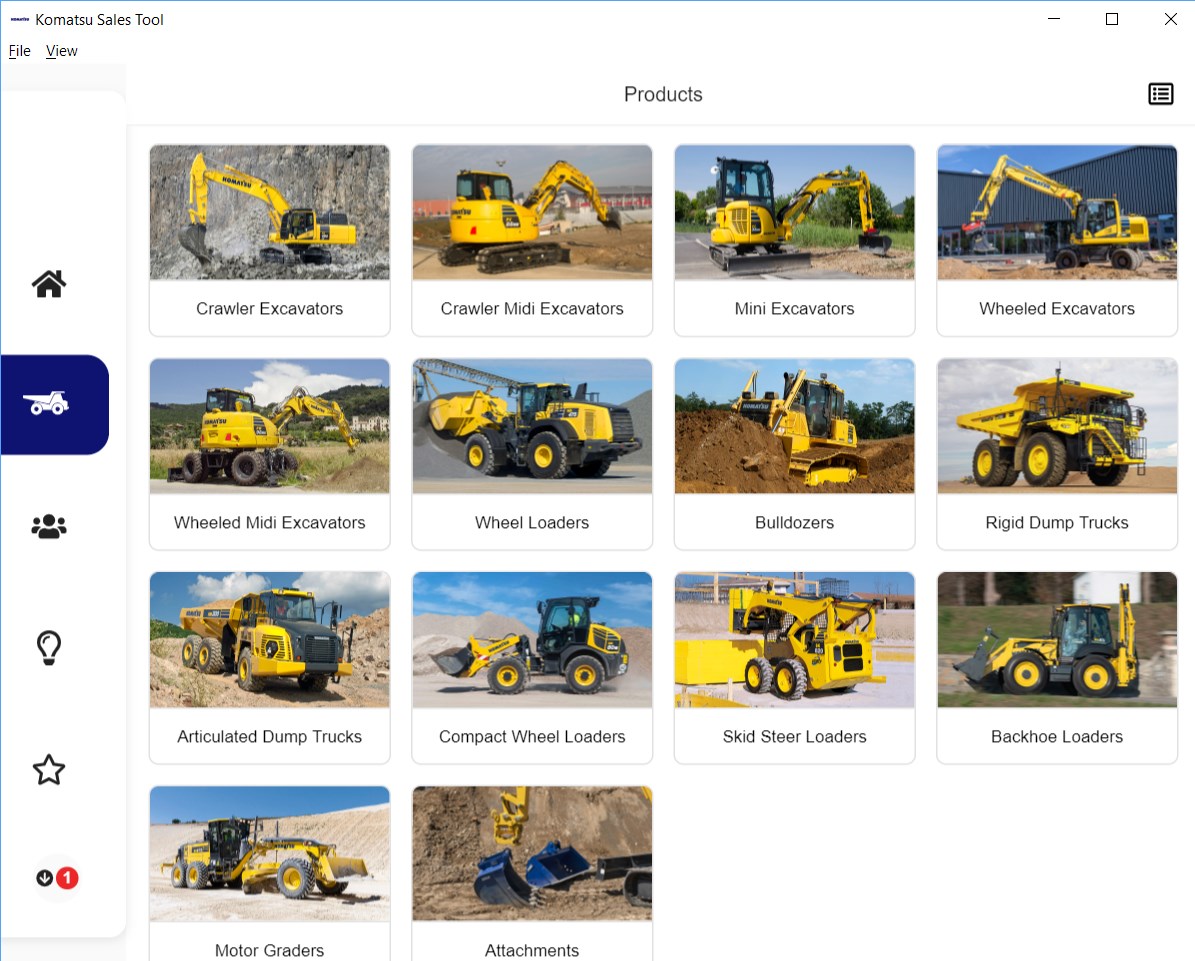Go to the Home sidebar icon

[49, 283]
